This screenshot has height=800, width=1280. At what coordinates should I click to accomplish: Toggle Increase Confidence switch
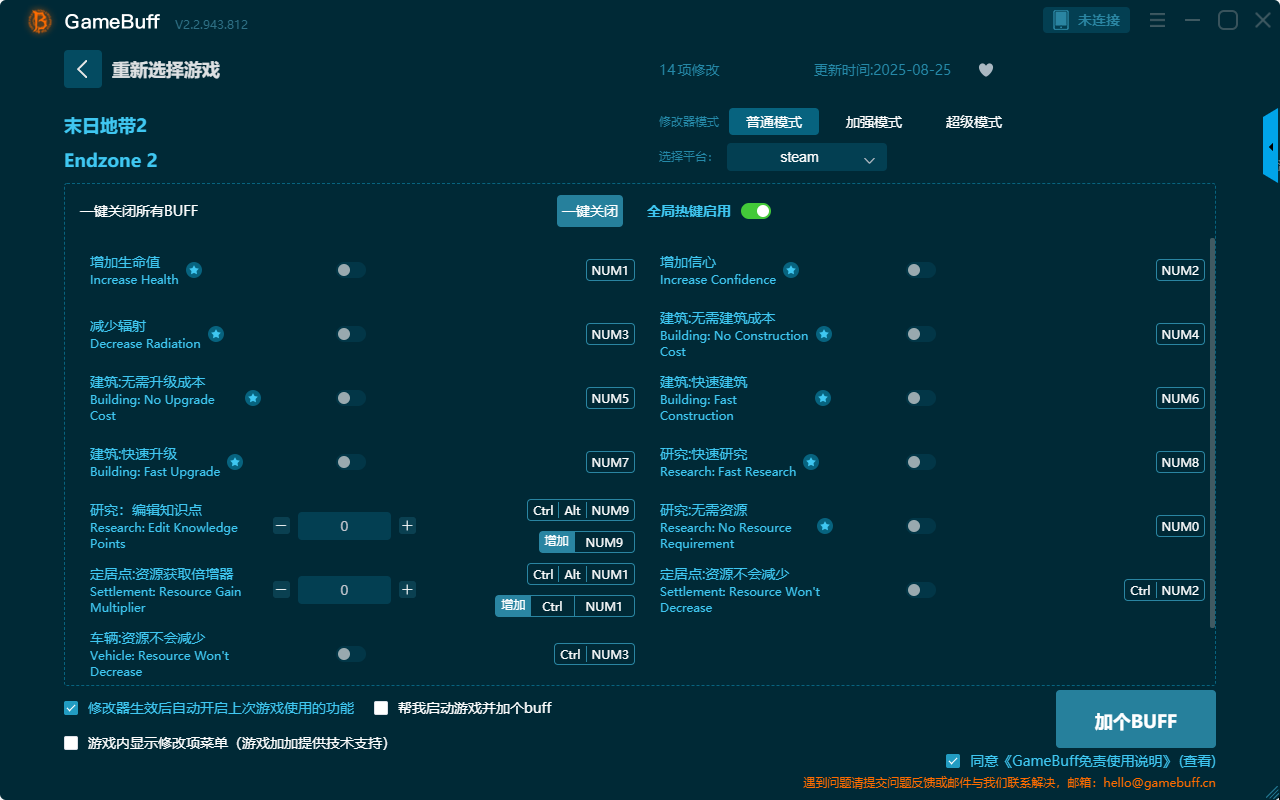point(921,270)
